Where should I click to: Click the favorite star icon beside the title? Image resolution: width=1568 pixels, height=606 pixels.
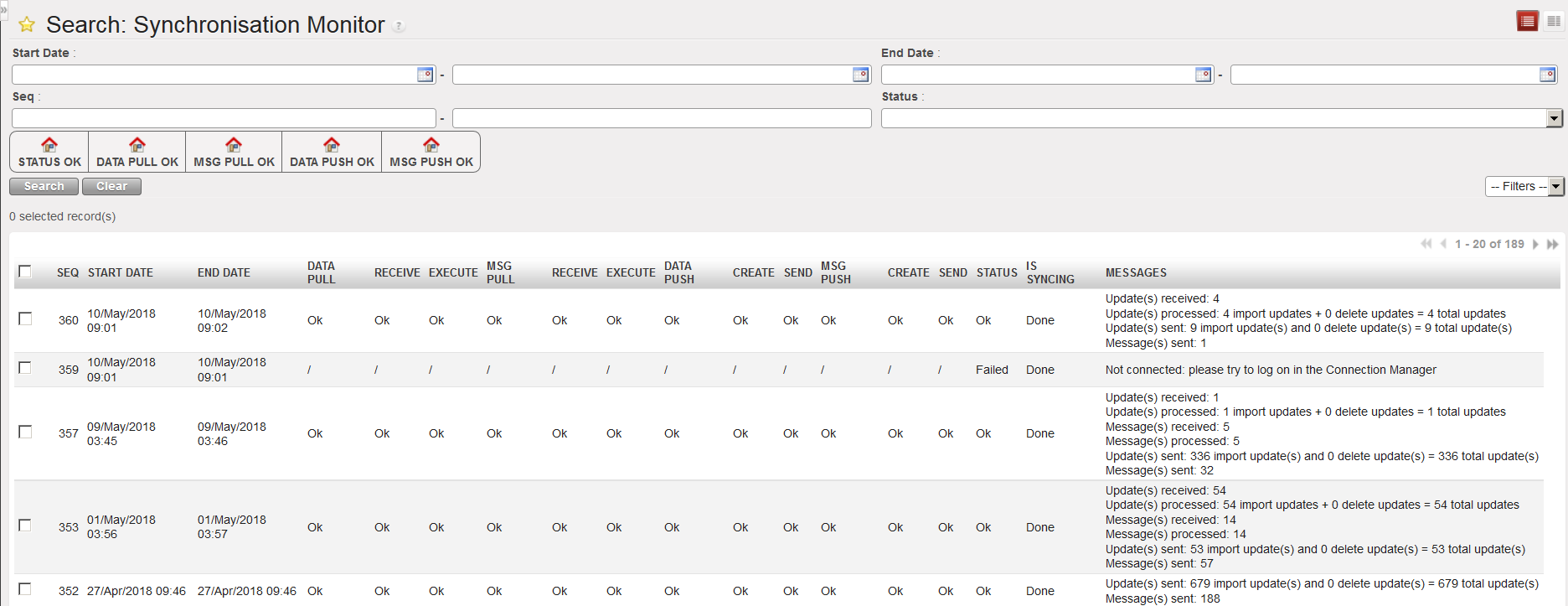pos(27,25)
